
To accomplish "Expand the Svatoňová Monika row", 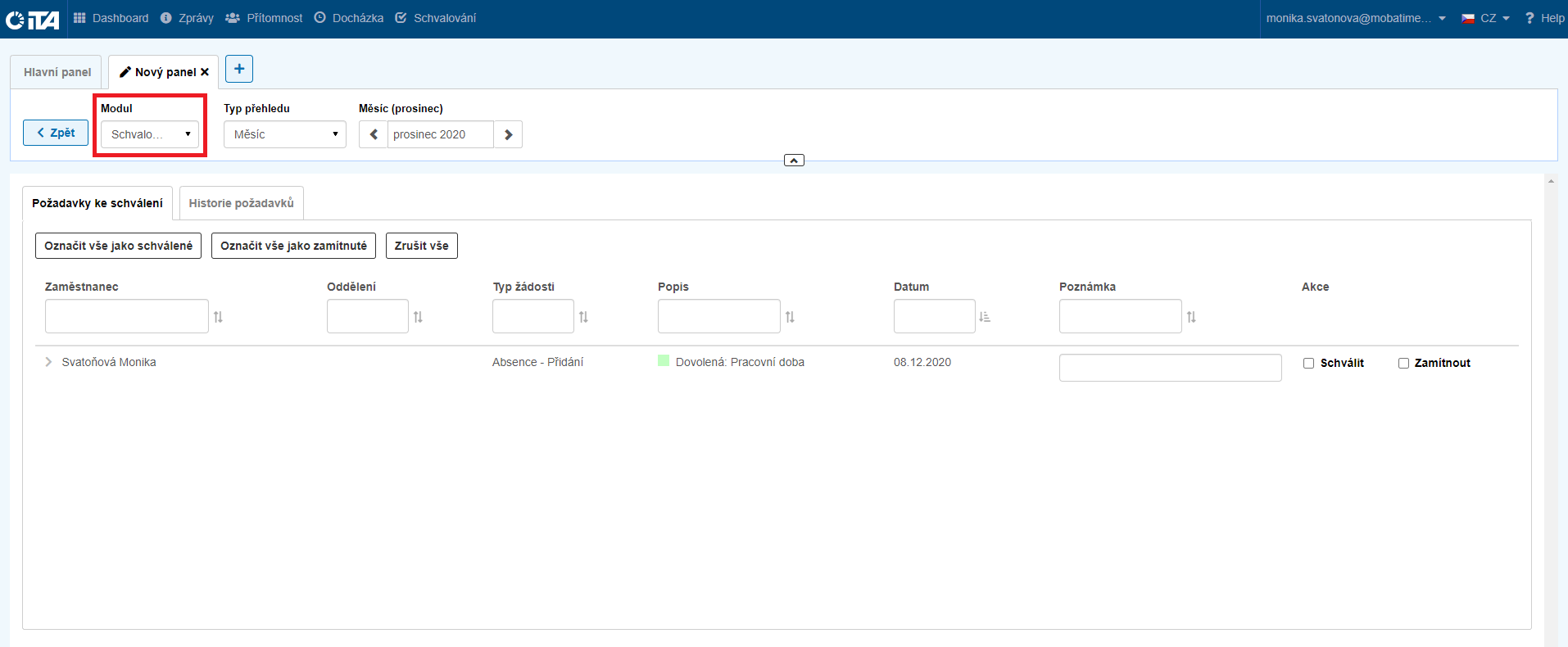I will 48,362.
